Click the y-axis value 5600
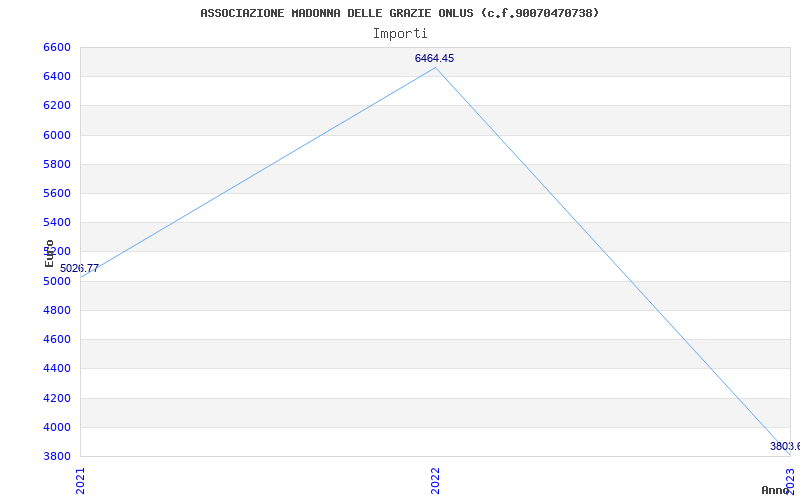 click(57, 193)
